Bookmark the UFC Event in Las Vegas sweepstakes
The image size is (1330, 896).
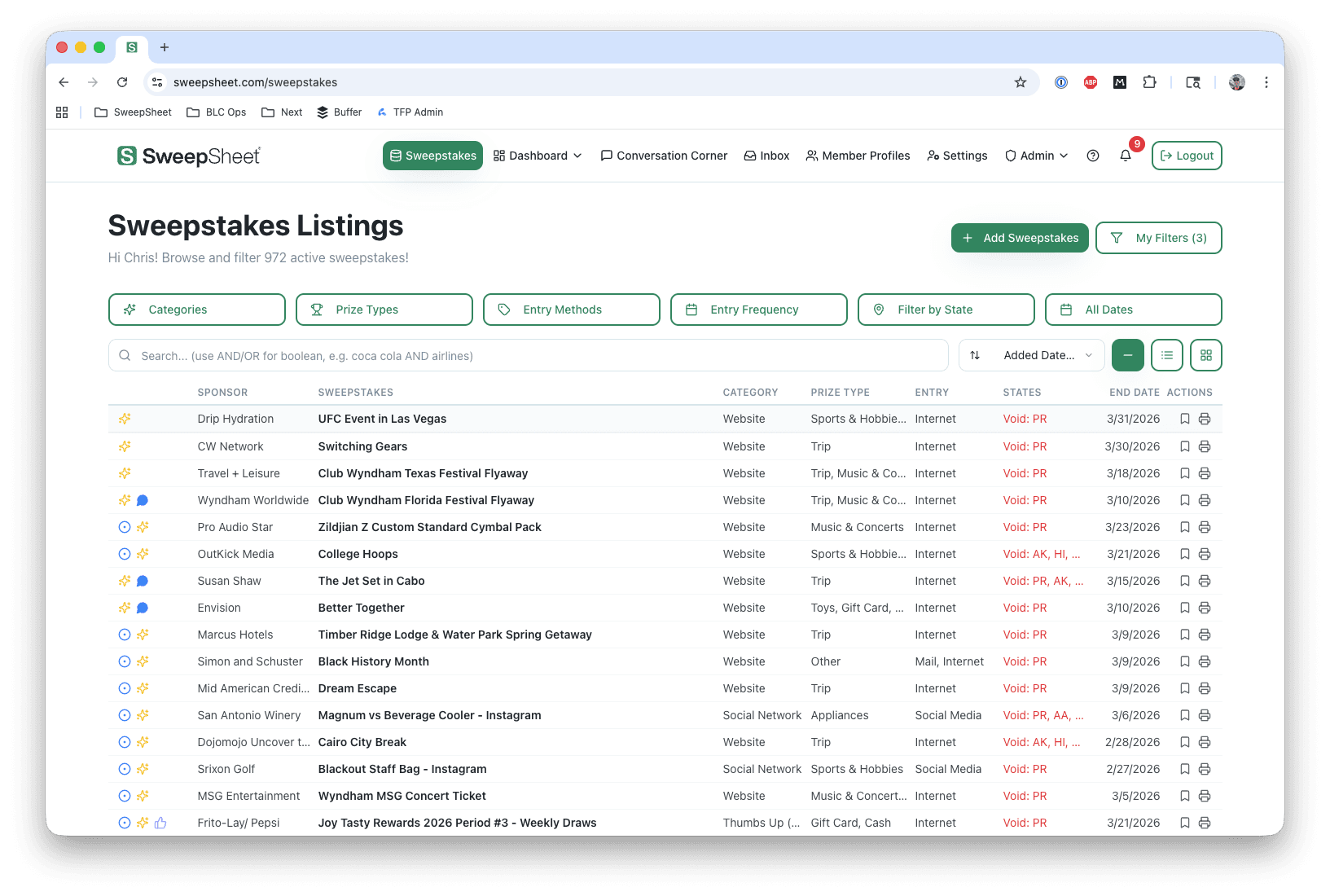(1185, 419)
